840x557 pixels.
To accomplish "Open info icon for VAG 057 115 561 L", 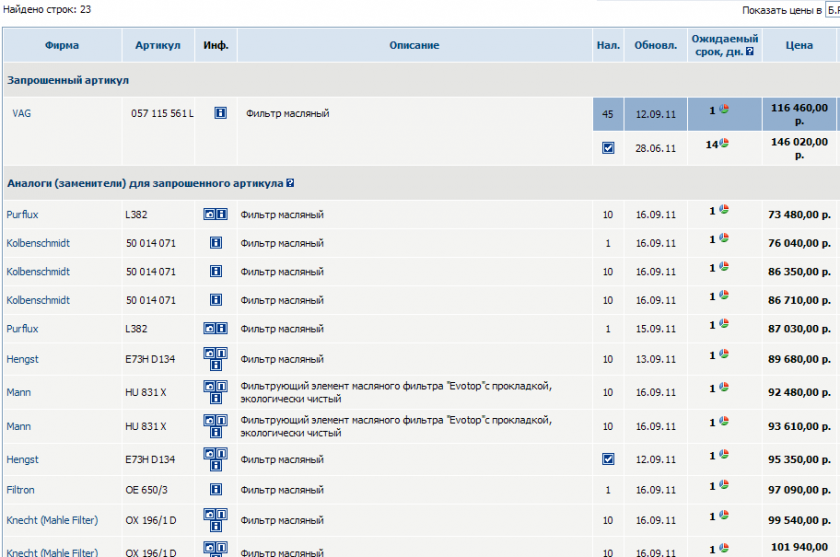I will tap(220, 113).
